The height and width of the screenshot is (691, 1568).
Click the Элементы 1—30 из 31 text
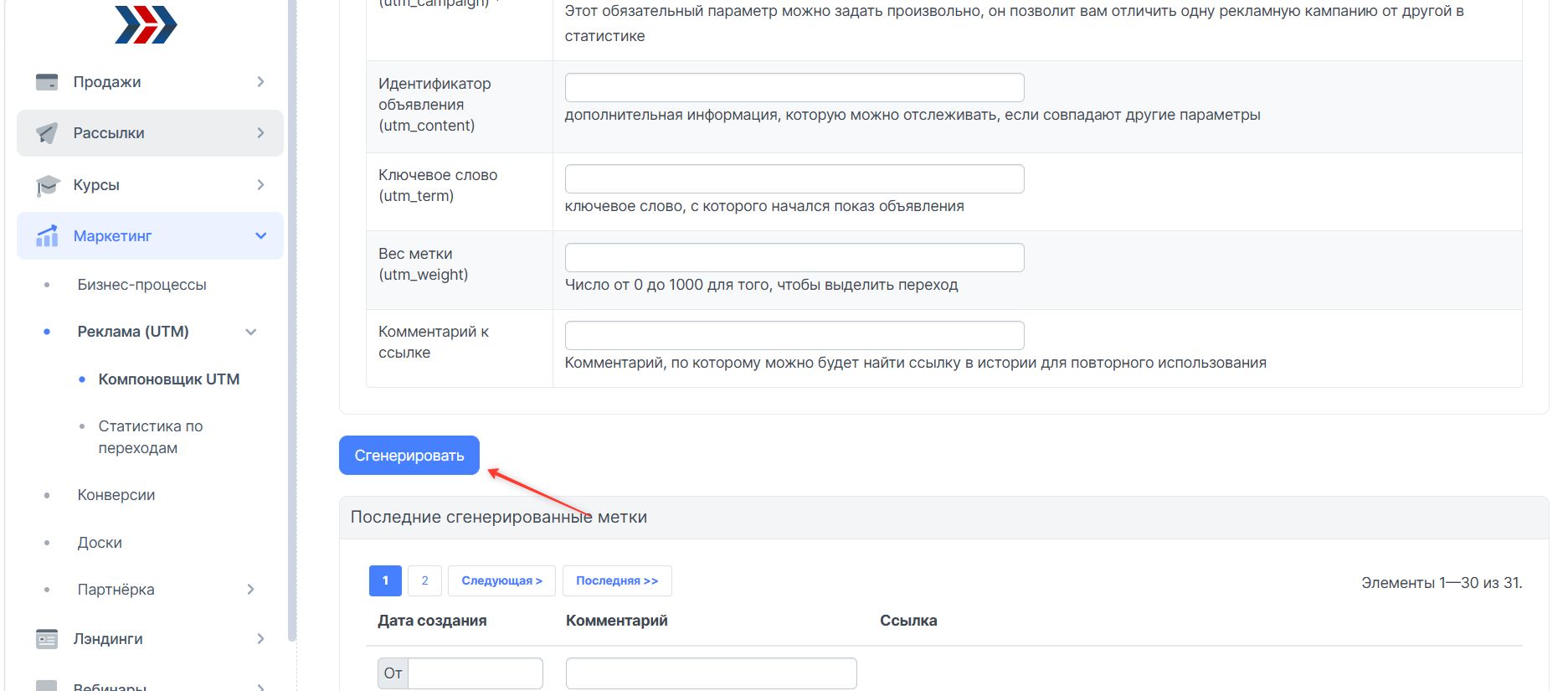tap(1442, 583)
